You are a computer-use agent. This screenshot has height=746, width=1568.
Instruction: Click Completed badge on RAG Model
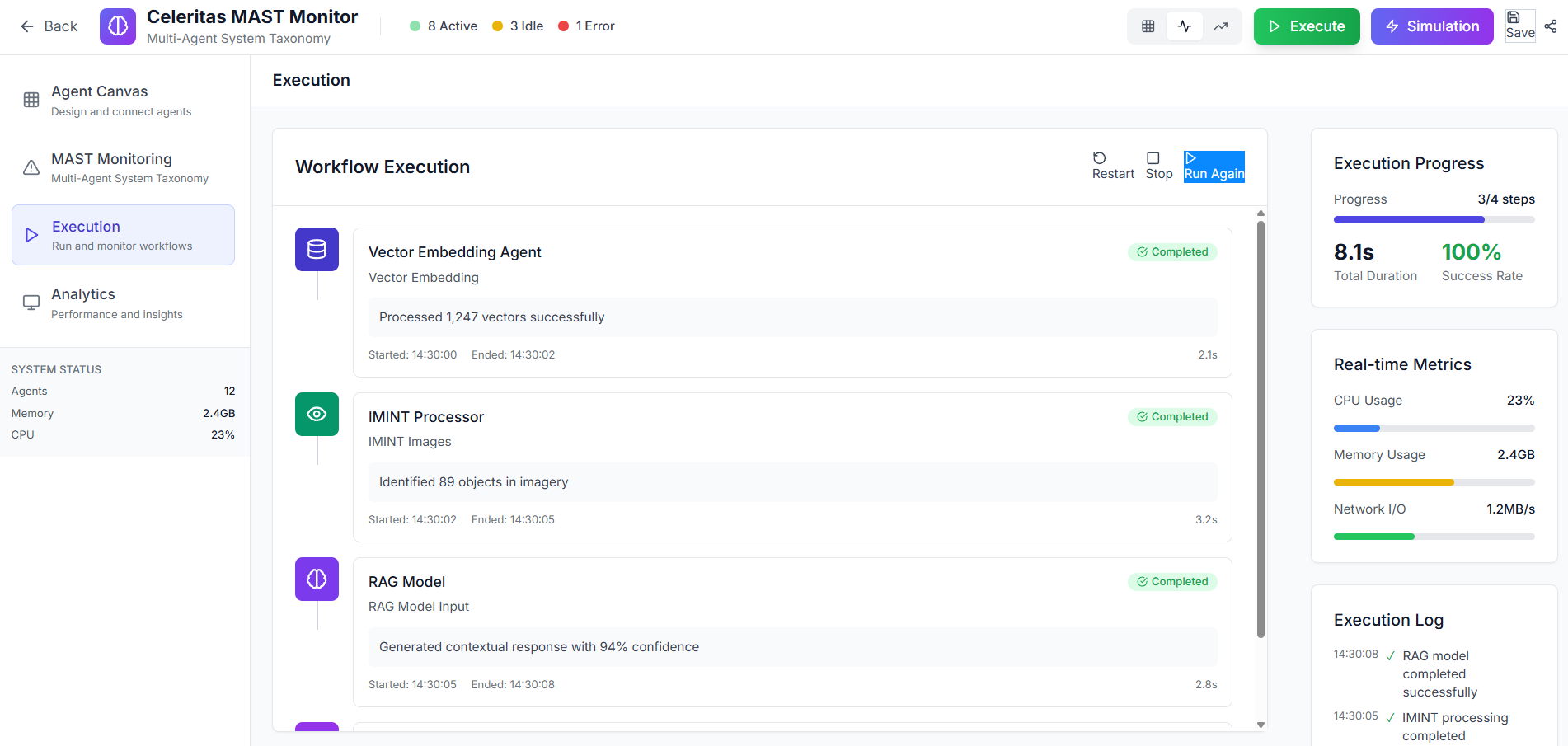pyautogui.click(x=1172, y=582)
